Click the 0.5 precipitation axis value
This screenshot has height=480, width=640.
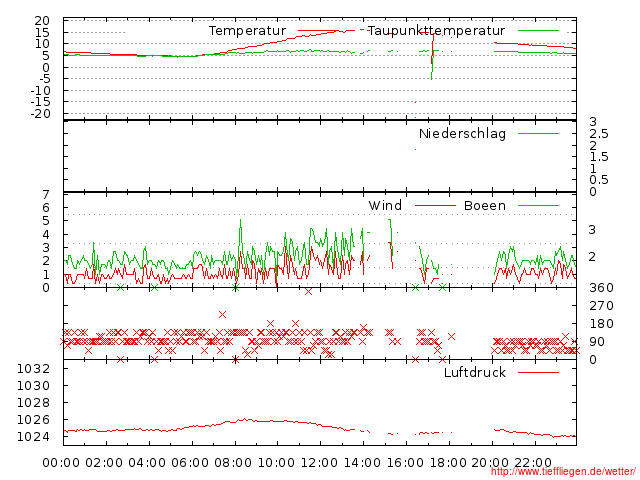click(599, 180)
